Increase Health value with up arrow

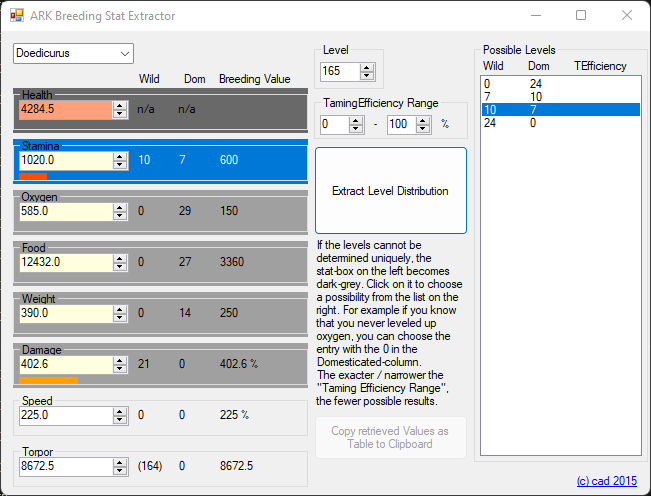(120, 105)
